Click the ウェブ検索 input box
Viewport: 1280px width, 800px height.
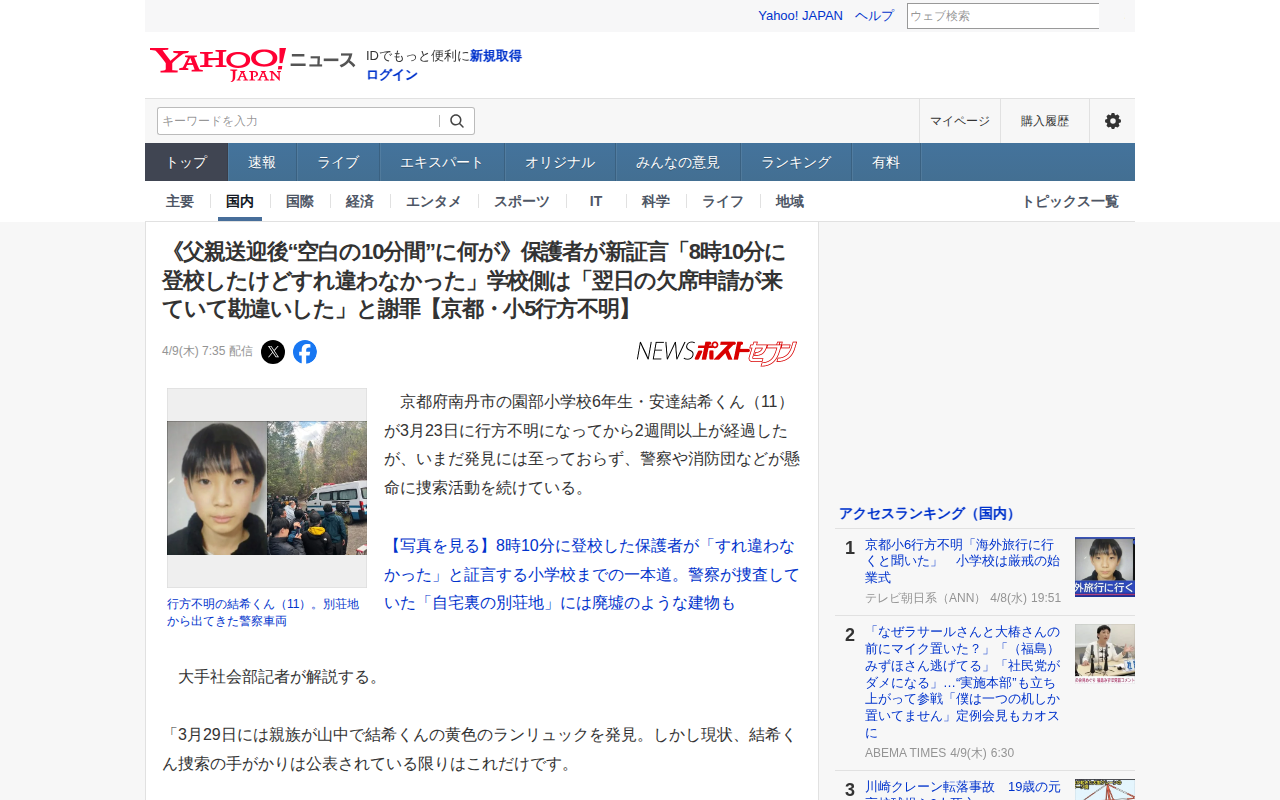point(1002,16)
